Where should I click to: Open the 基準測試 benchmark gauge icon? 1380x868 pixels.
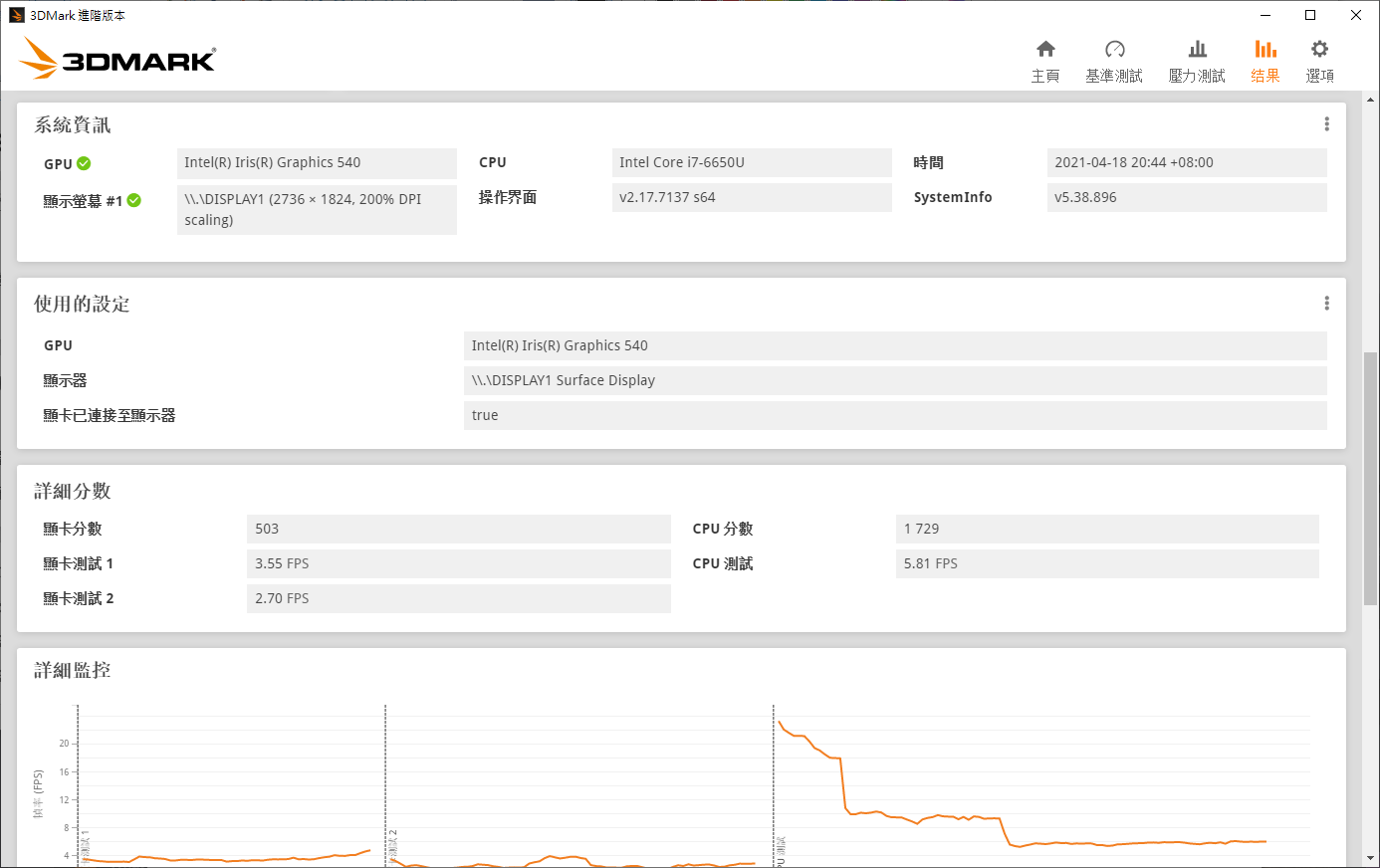click(1114, 49)
